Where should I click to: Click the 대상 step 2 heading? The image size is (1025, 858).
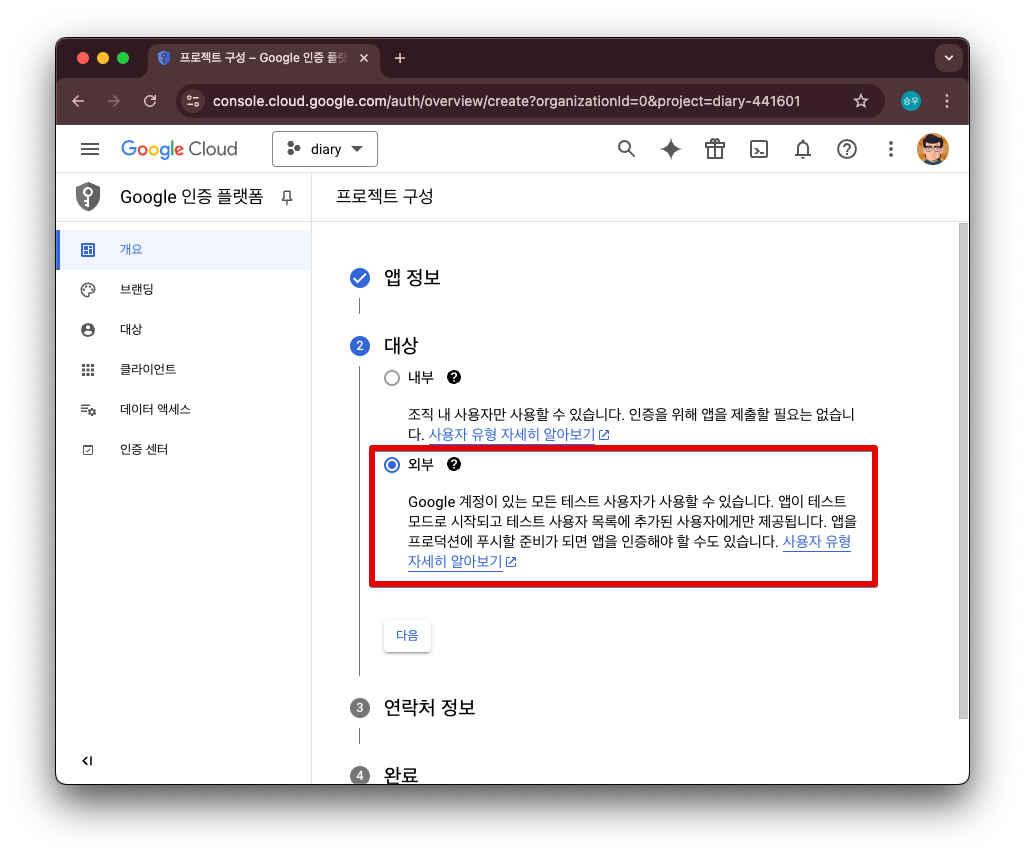[401, 346]
